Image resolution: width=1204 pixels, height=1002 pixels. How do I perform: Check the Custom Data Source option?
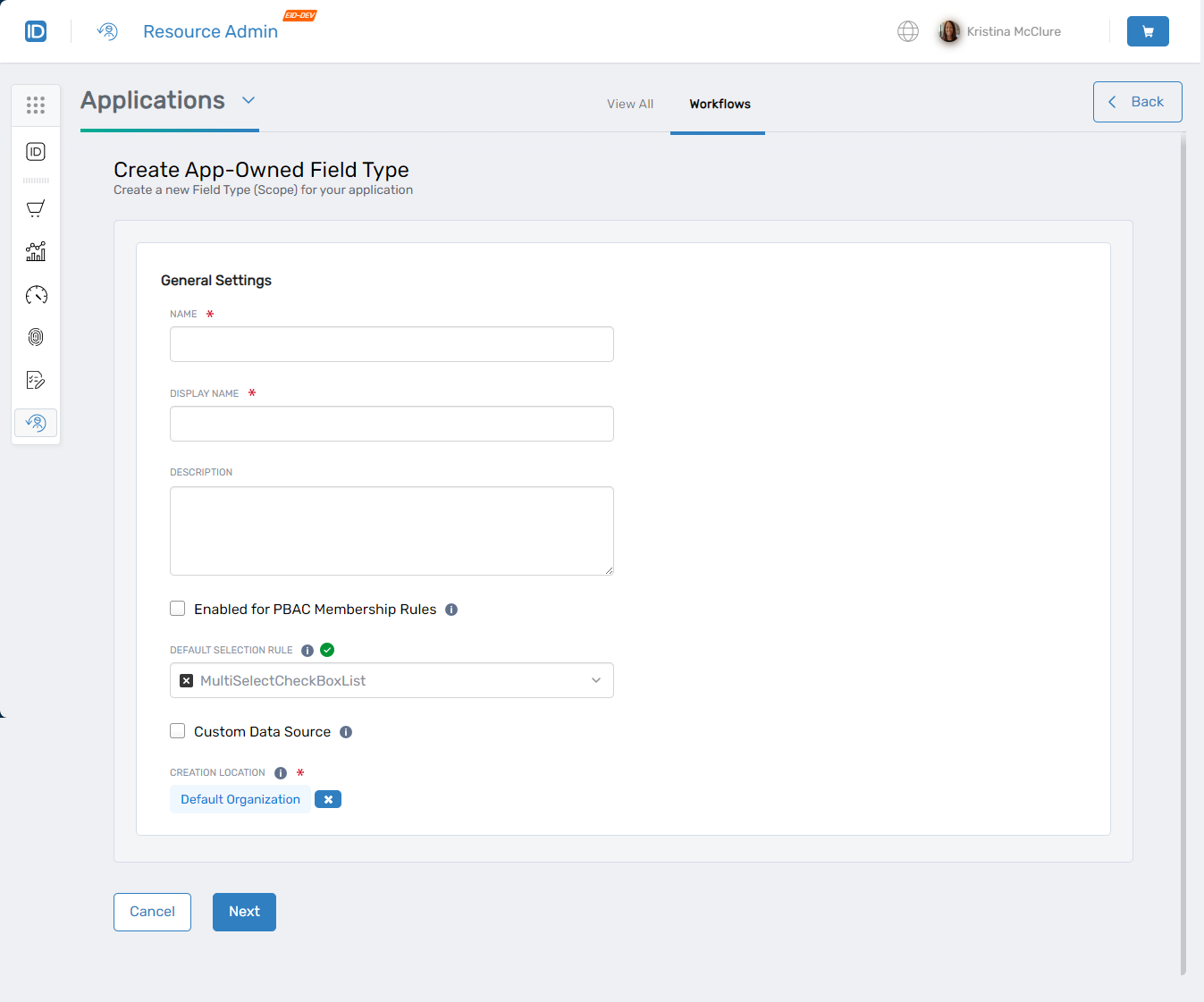pyautogui.click(x=177, y=730)
